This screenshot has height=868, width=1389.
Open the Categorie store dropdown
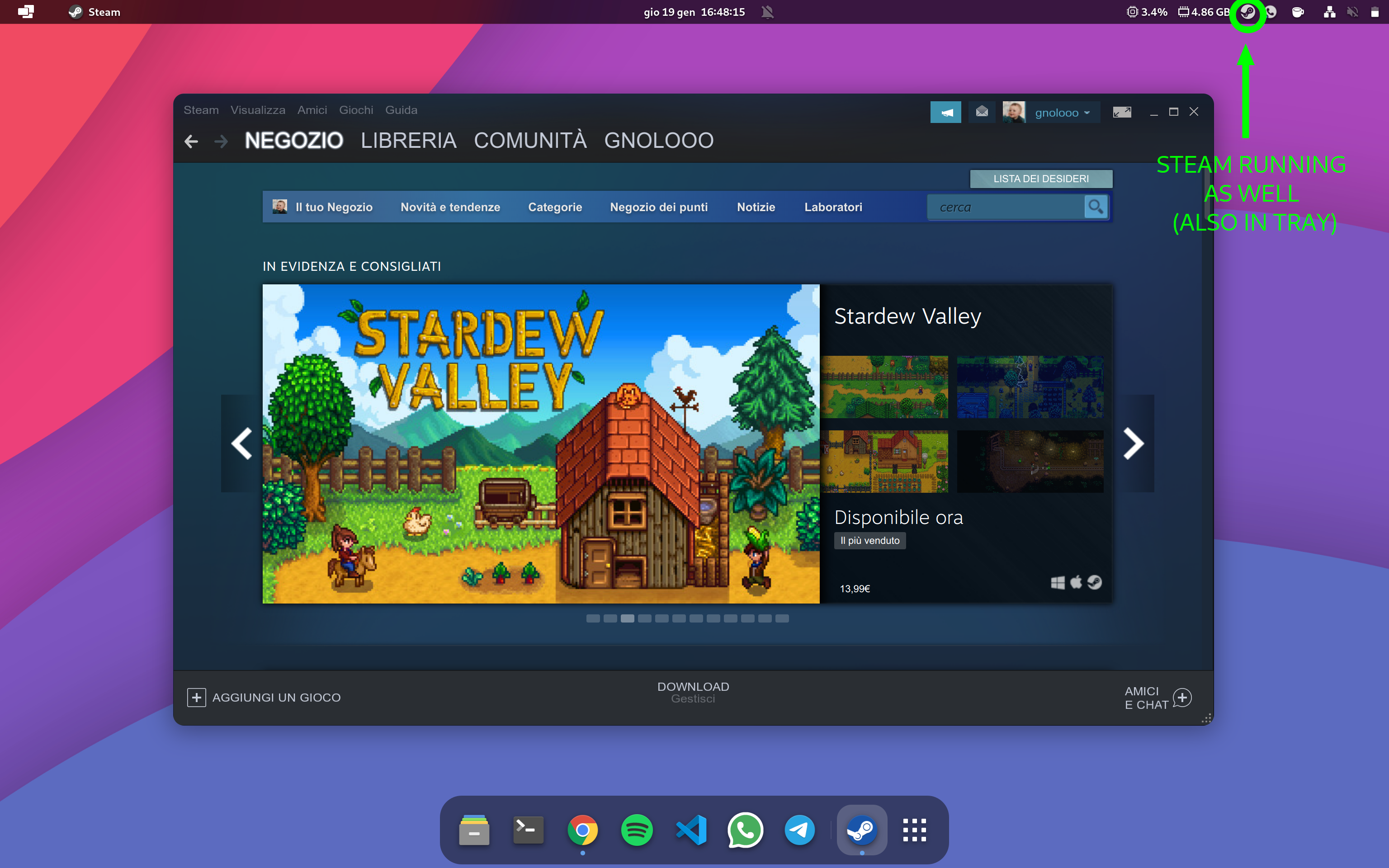pyautogui.click(x=555, y=207)
